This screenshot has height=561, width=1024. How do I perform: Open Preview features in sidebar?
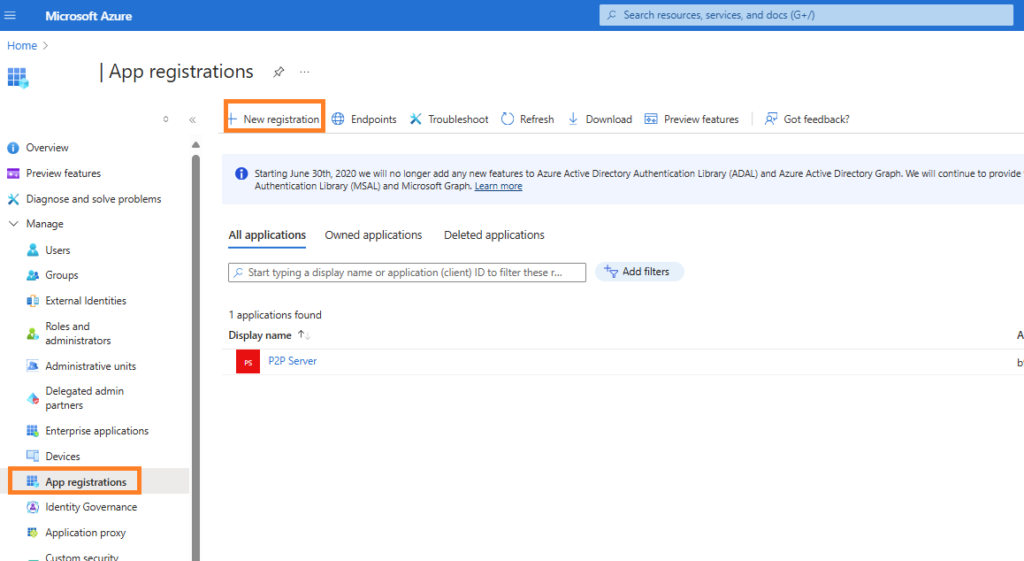(x=63, y=174)
